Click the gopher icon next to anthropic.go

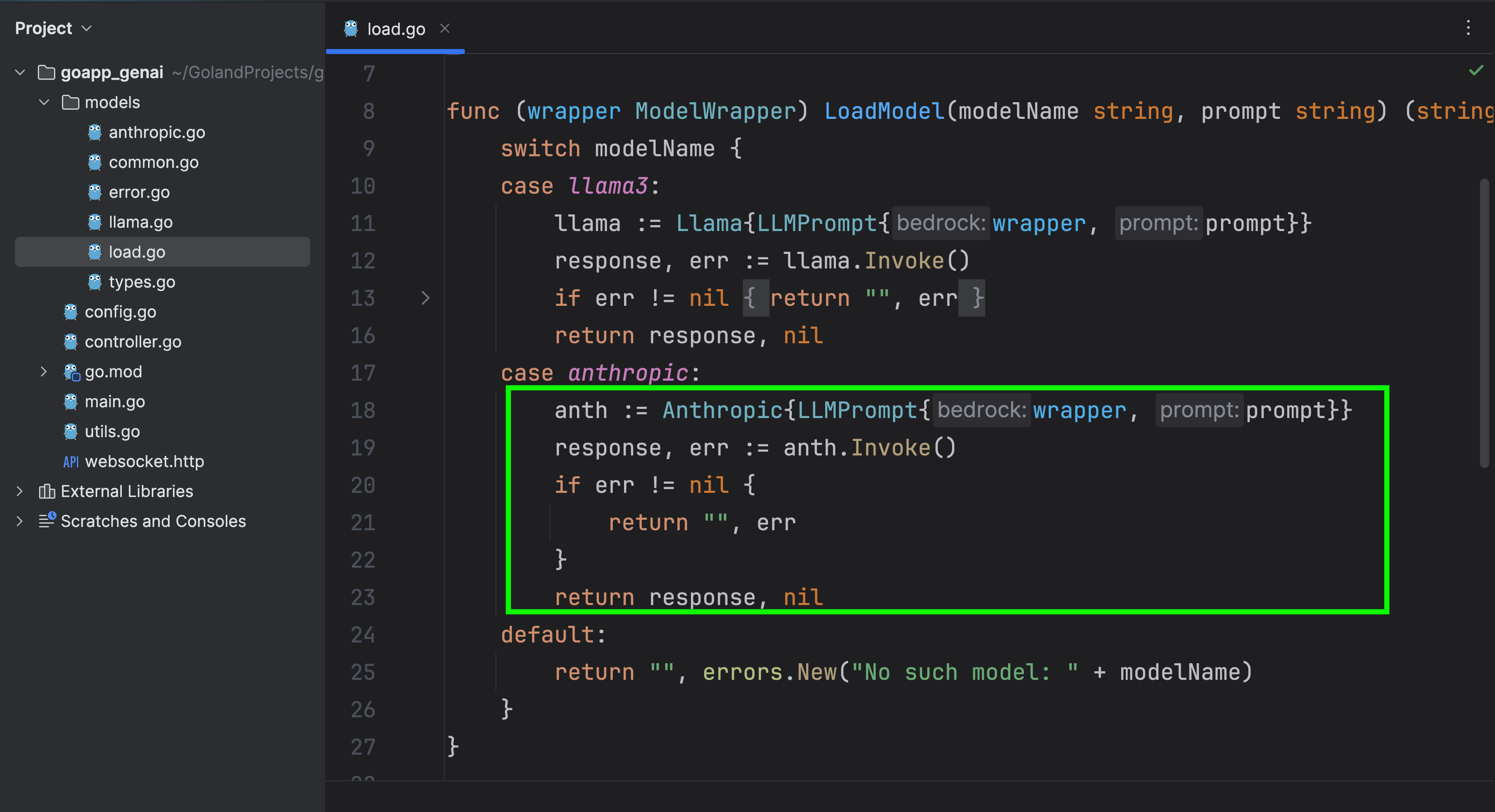pos(95,132)
